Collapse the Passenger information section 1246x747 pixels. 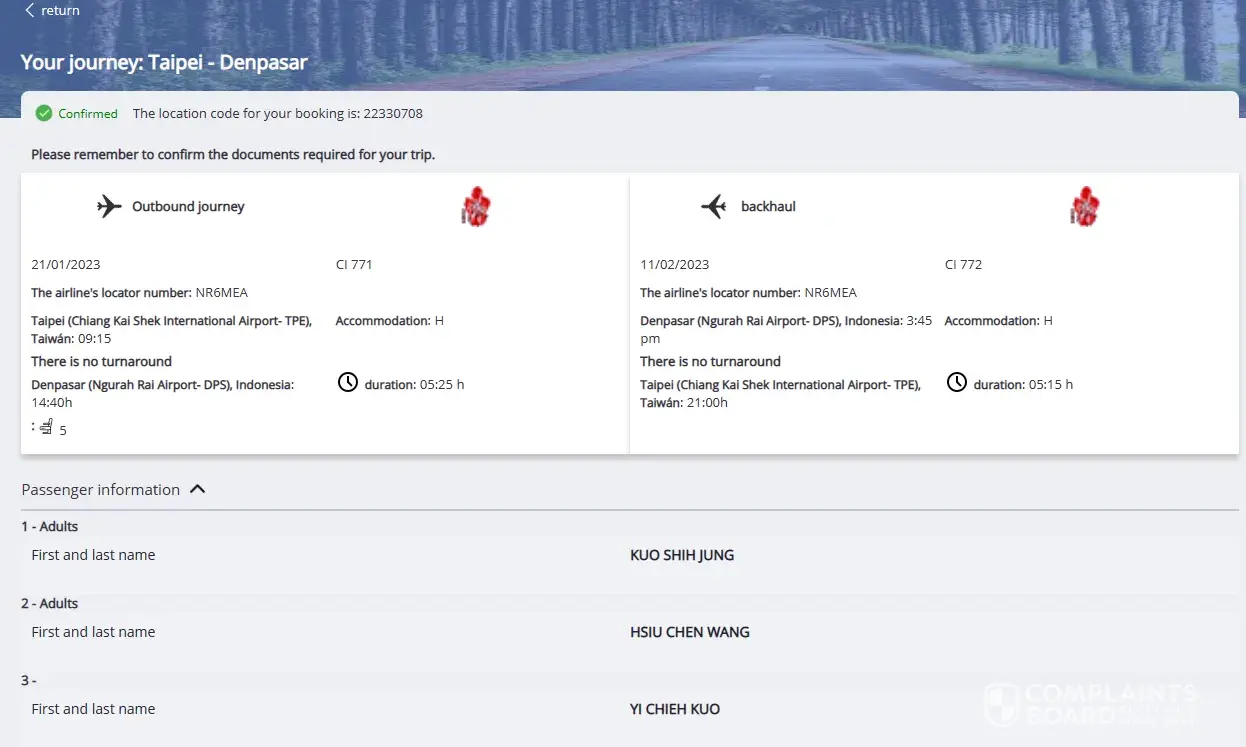198,489
